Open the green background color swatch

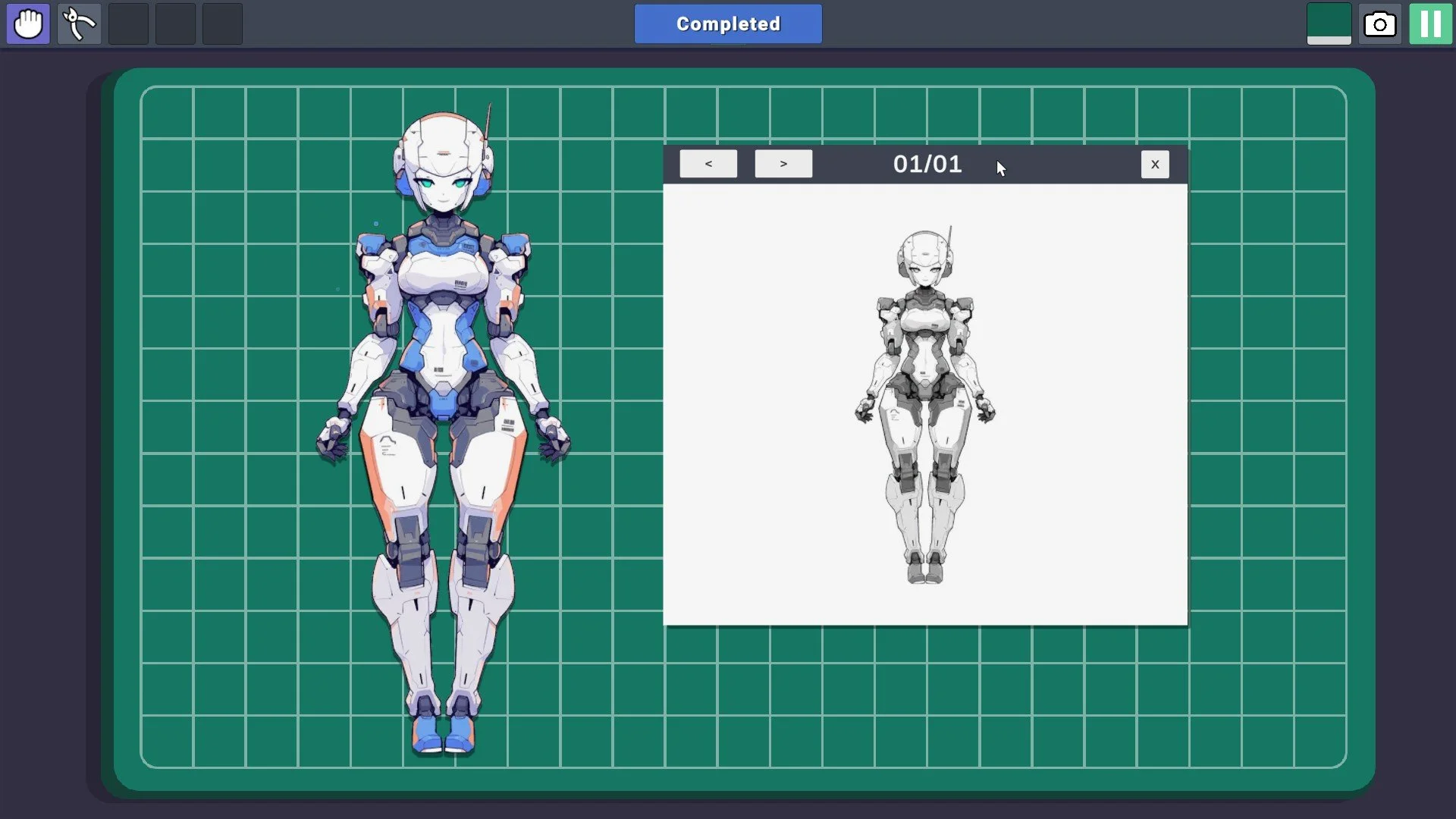1329,24
